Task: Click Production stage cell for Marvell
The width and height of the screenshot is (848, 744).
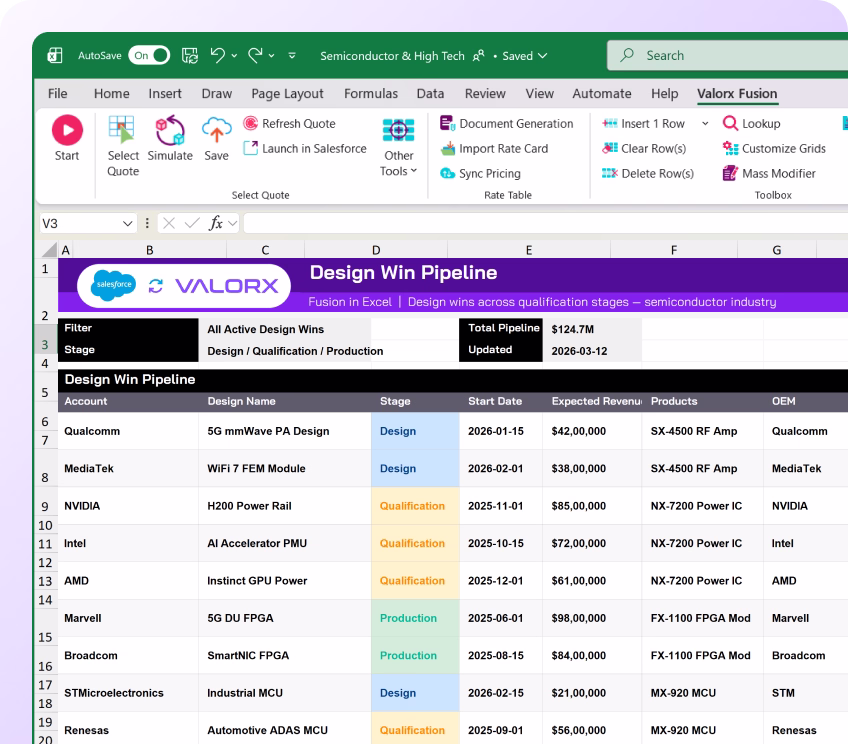Action: pos(415,618)
